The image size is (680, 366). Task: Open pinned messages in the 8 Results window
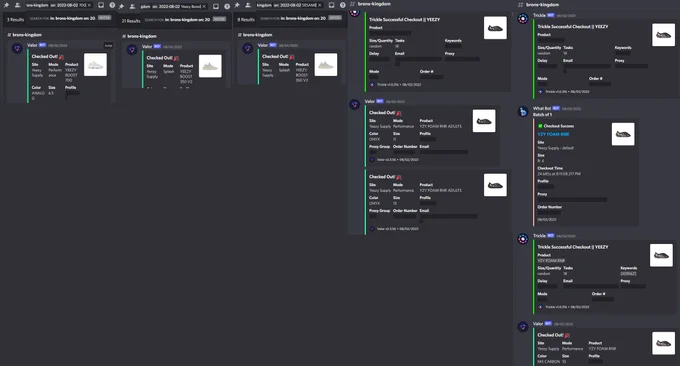pyautogui.click(x=237, y=5)
